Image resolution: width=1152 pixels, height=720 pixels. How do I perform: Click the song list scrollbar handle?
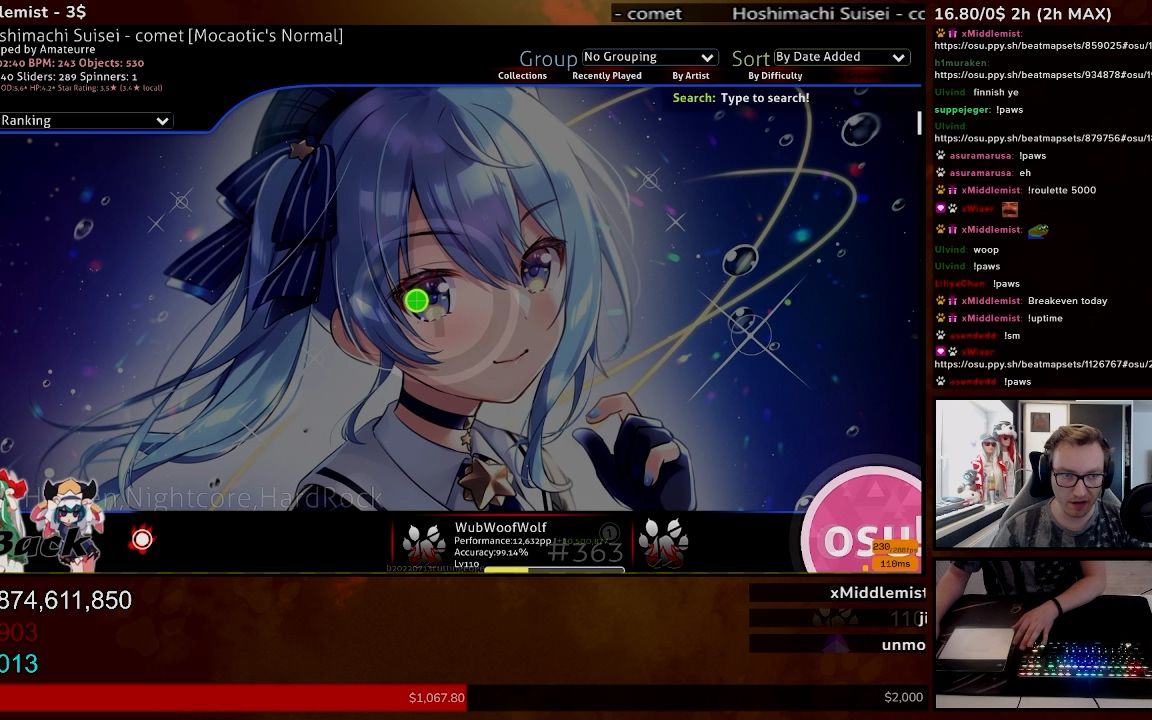coord(919,123)
